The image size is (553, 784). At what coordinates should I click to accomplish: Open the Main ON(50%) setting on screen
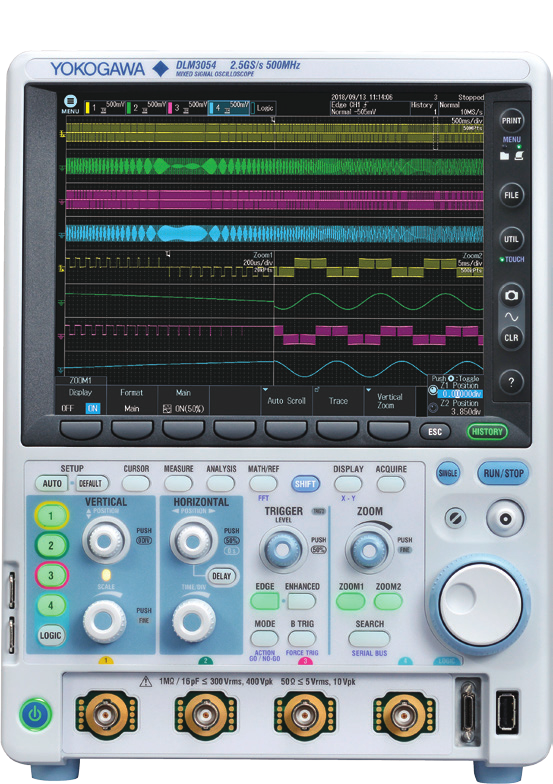183,400
